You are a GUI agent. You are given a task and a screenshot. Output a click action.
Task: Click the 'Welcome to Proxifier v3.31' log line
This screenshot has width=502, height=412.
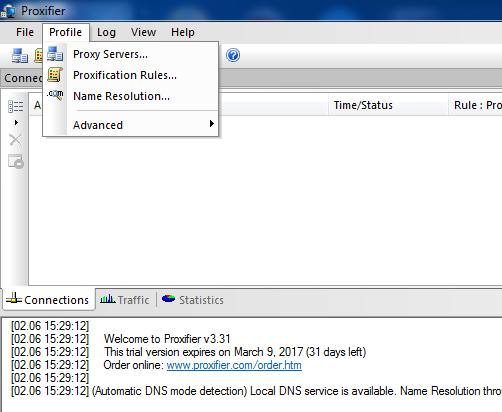[167, 339]
